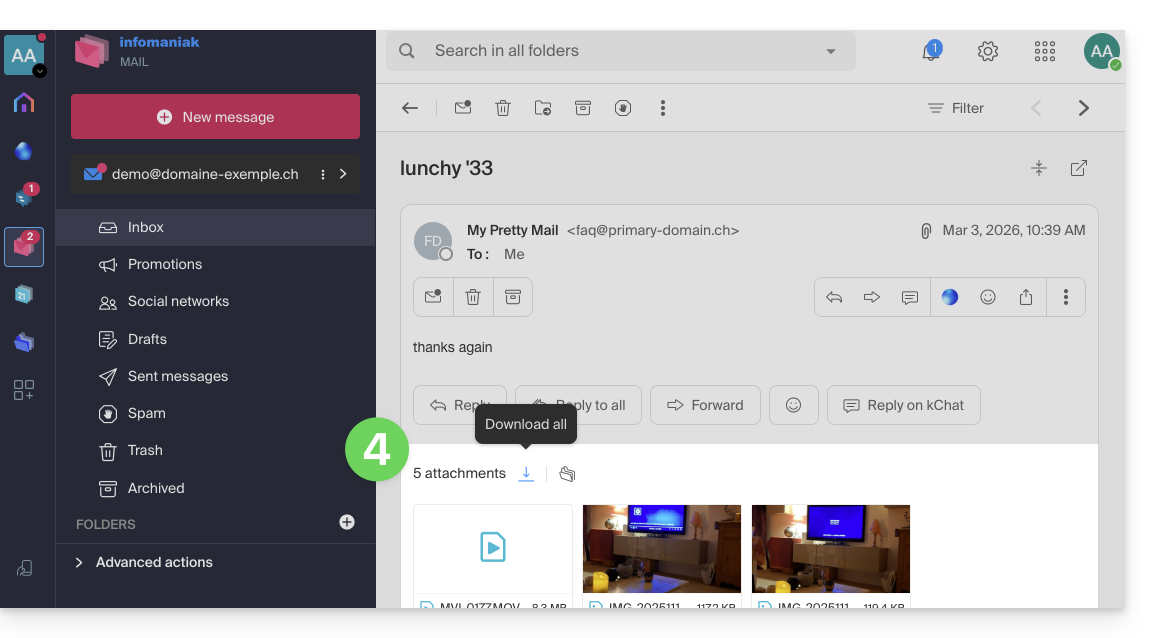Mark message as unread in toolbar

tap(463, 108)
